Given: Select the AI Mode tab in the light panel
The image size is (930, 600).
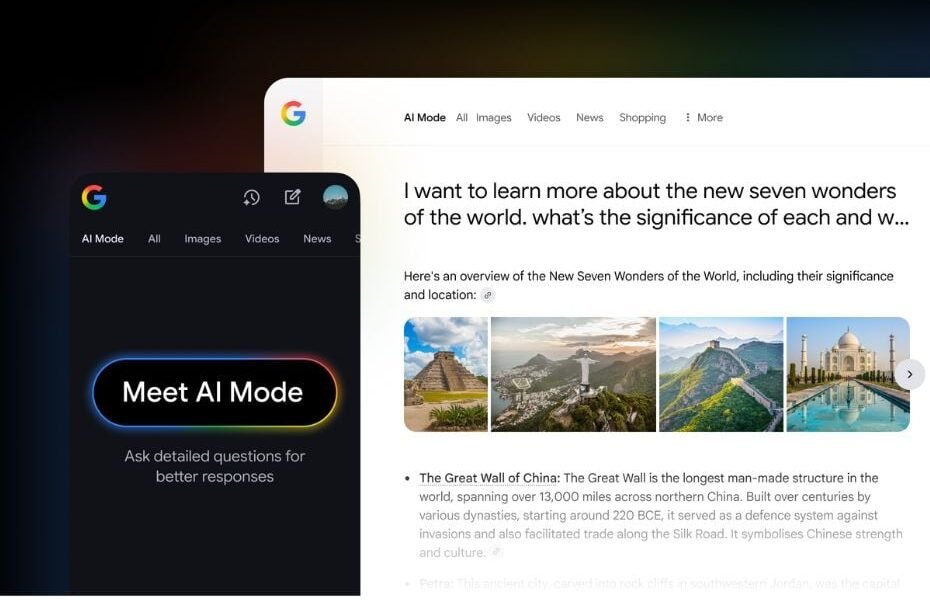Looking at the screenshot, I should pos(425,117).
